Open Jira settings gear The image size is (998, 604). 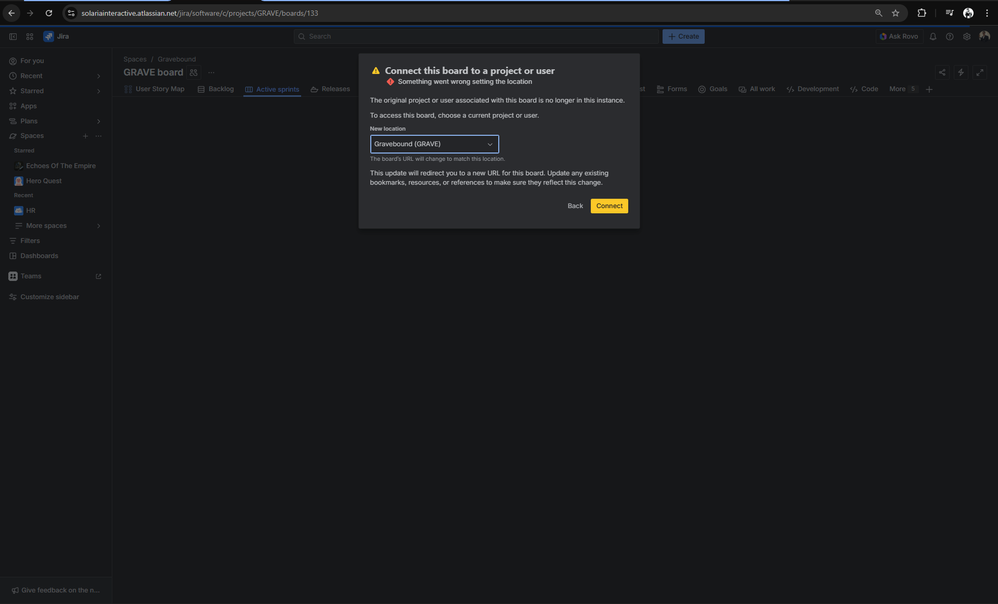(x=964, y=36)
